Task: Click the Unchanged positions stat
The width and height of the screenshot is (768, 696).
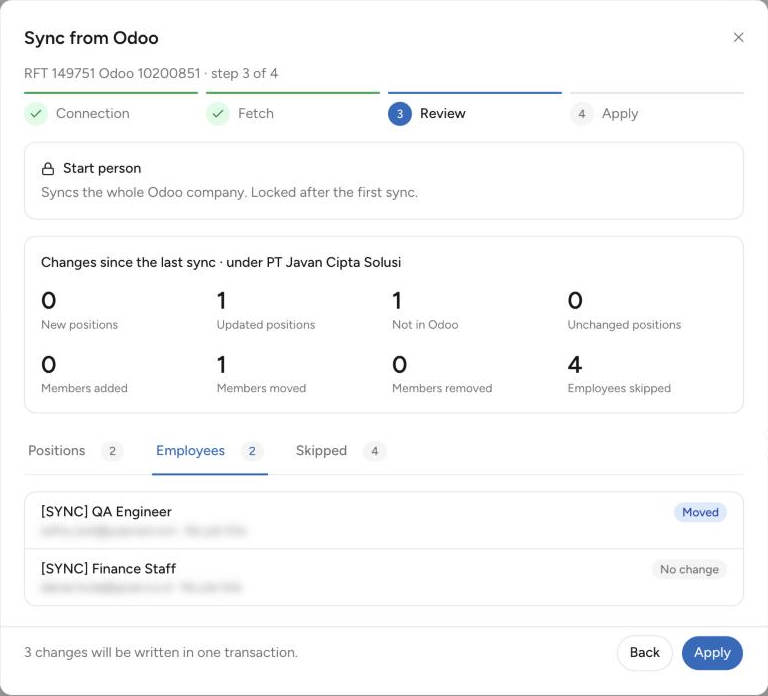Action: click(x=624, y=311)
